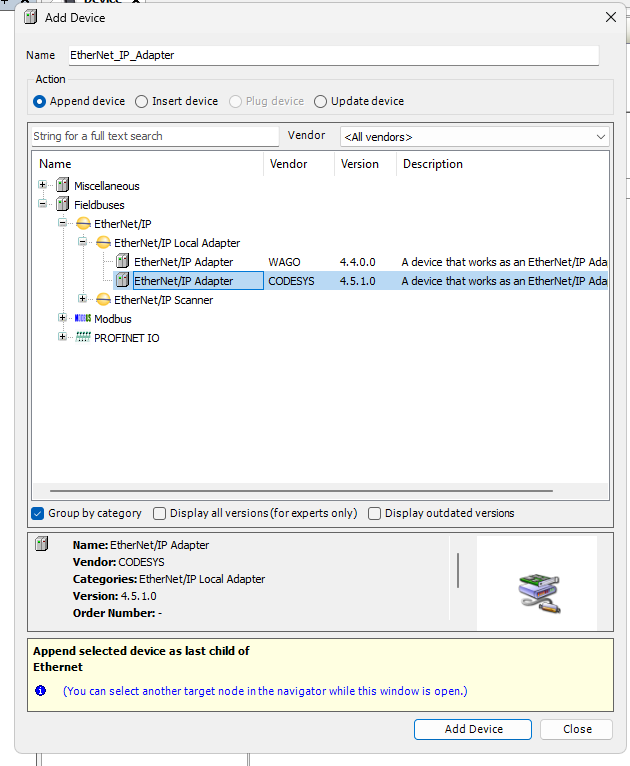Click the device preview image thumbnail

click(x=539, y=593)
